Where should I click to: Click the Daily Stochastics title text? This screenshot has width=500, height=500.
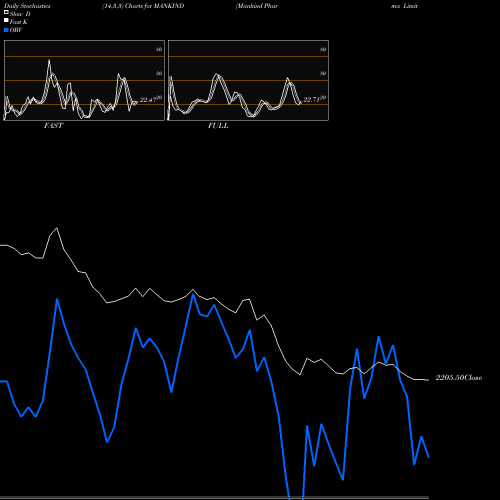pyautogui.click(x=27, y=6)
